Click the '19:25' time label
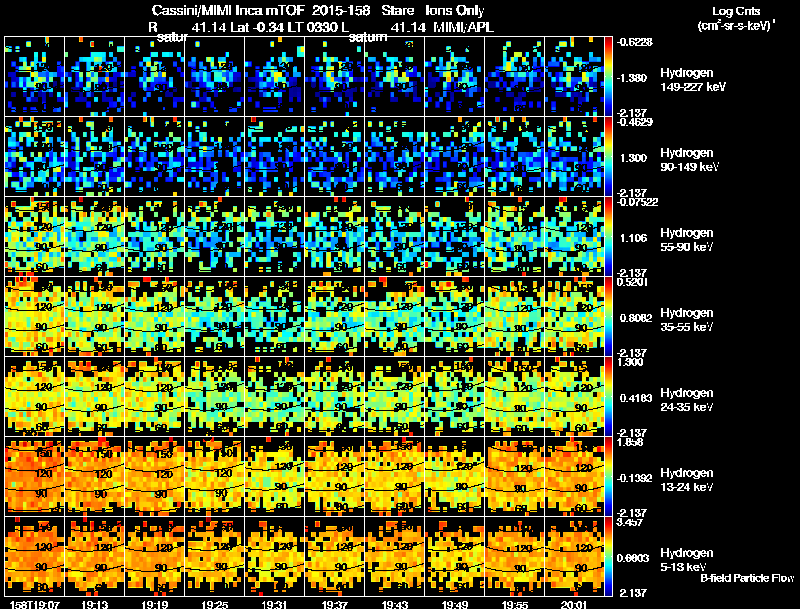Screen dimensions: 800x609 (214, 604)
